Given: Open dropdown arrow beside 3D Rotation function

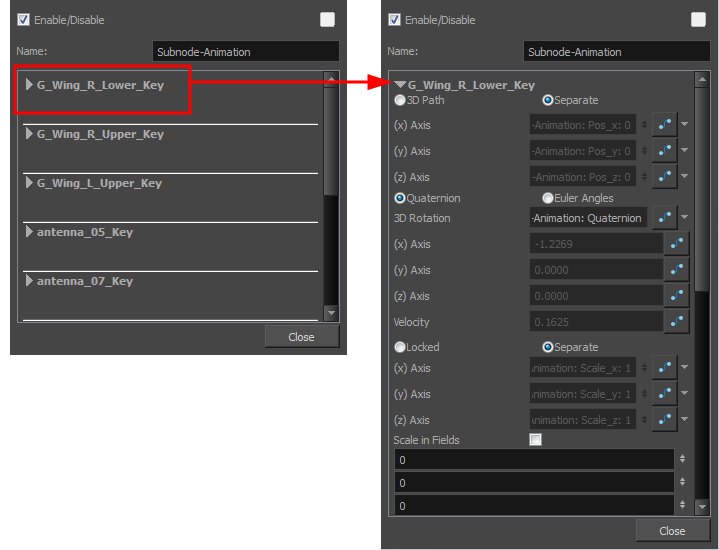Looking at the screenshot, I should click(x=685, y=218).
